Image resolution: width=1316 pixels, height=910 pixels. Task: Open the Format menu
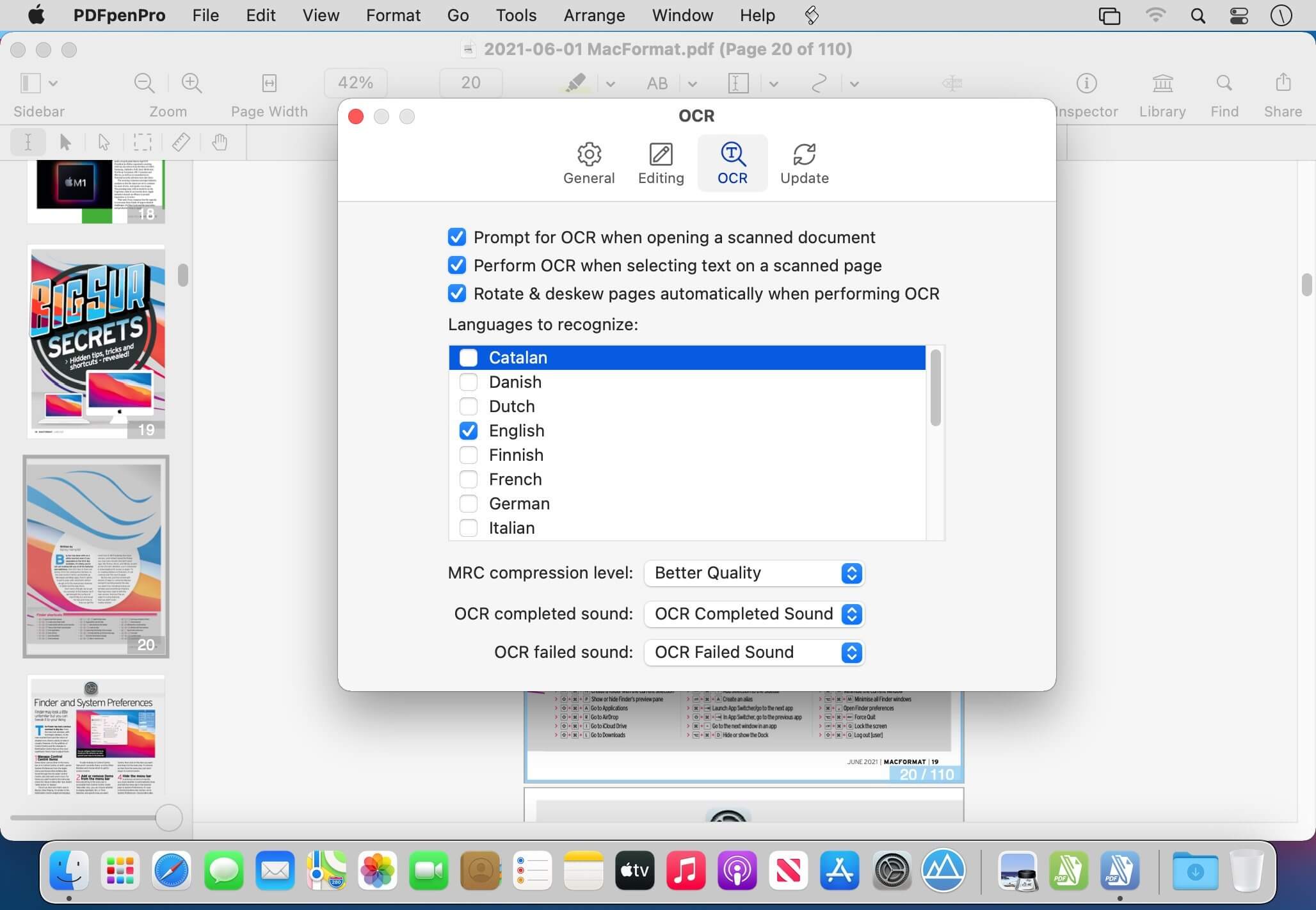[x=393, y=15]
